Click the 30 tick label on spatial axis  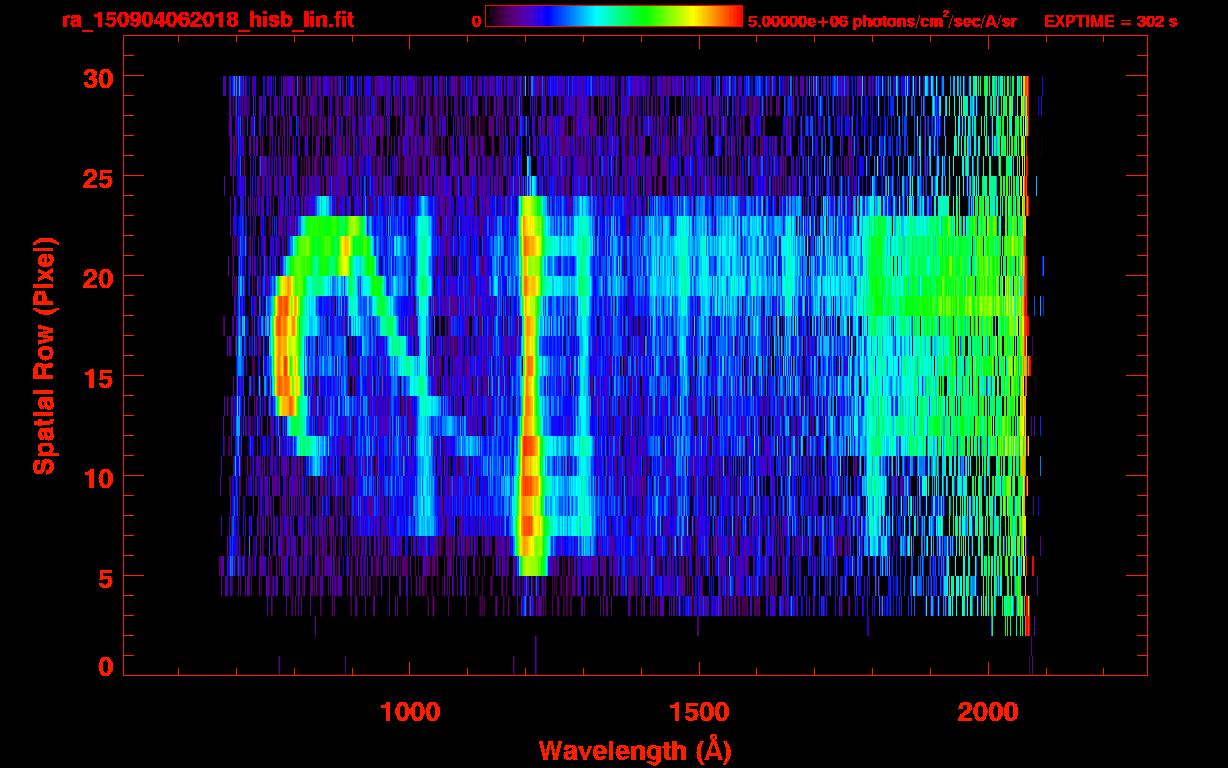(98, 76)
